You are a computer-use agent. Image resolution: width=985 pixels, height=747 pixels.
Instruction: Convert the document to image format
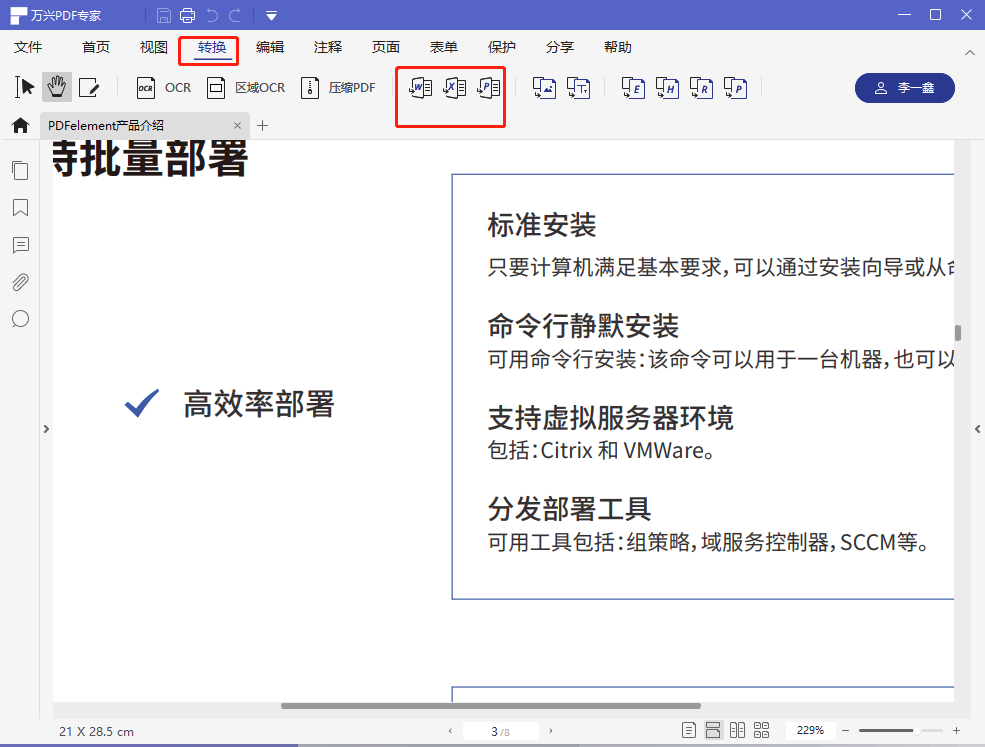click(x=544, y=88)
